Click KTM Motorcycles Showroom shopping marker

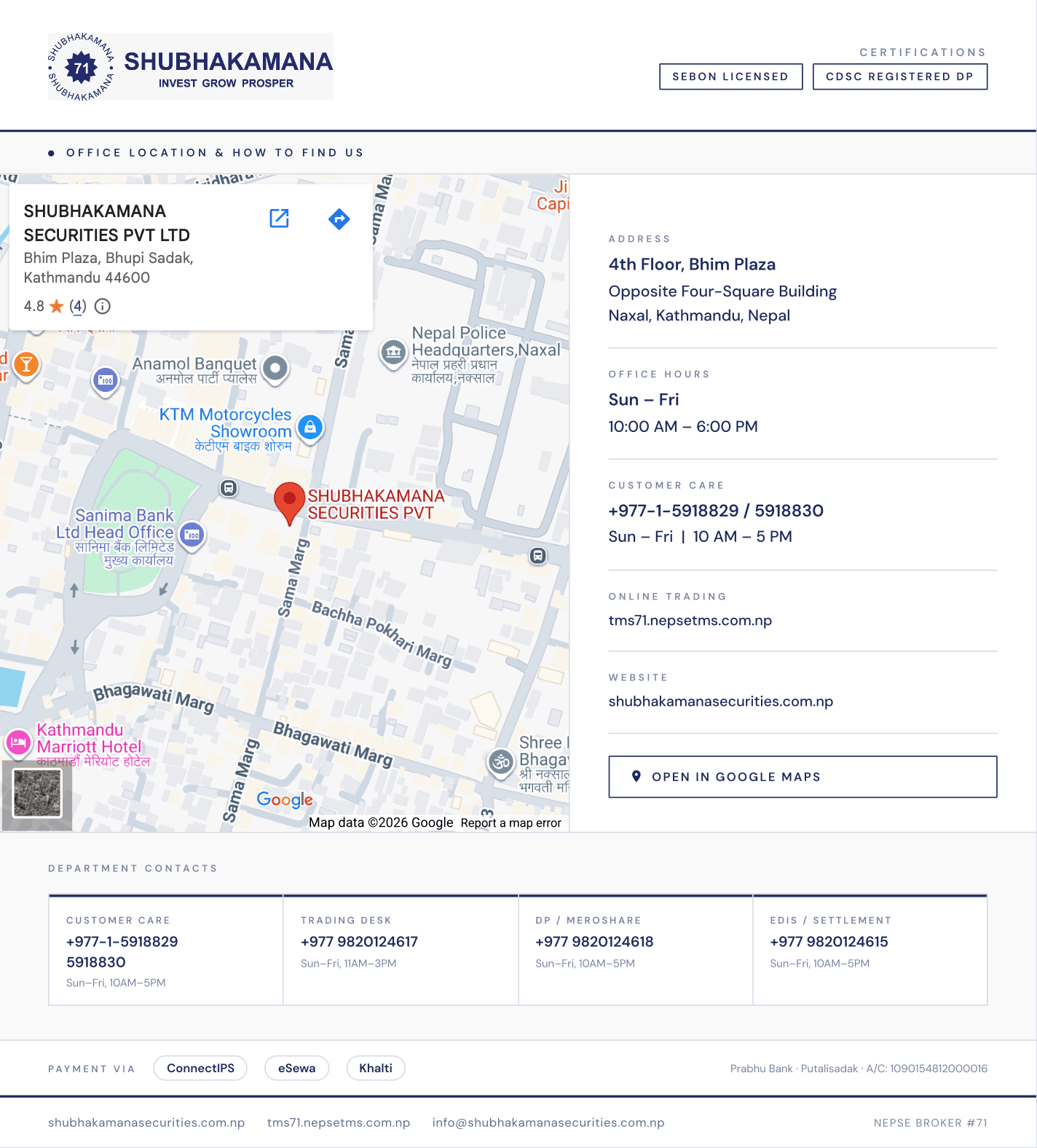click(x=310, y=428)
